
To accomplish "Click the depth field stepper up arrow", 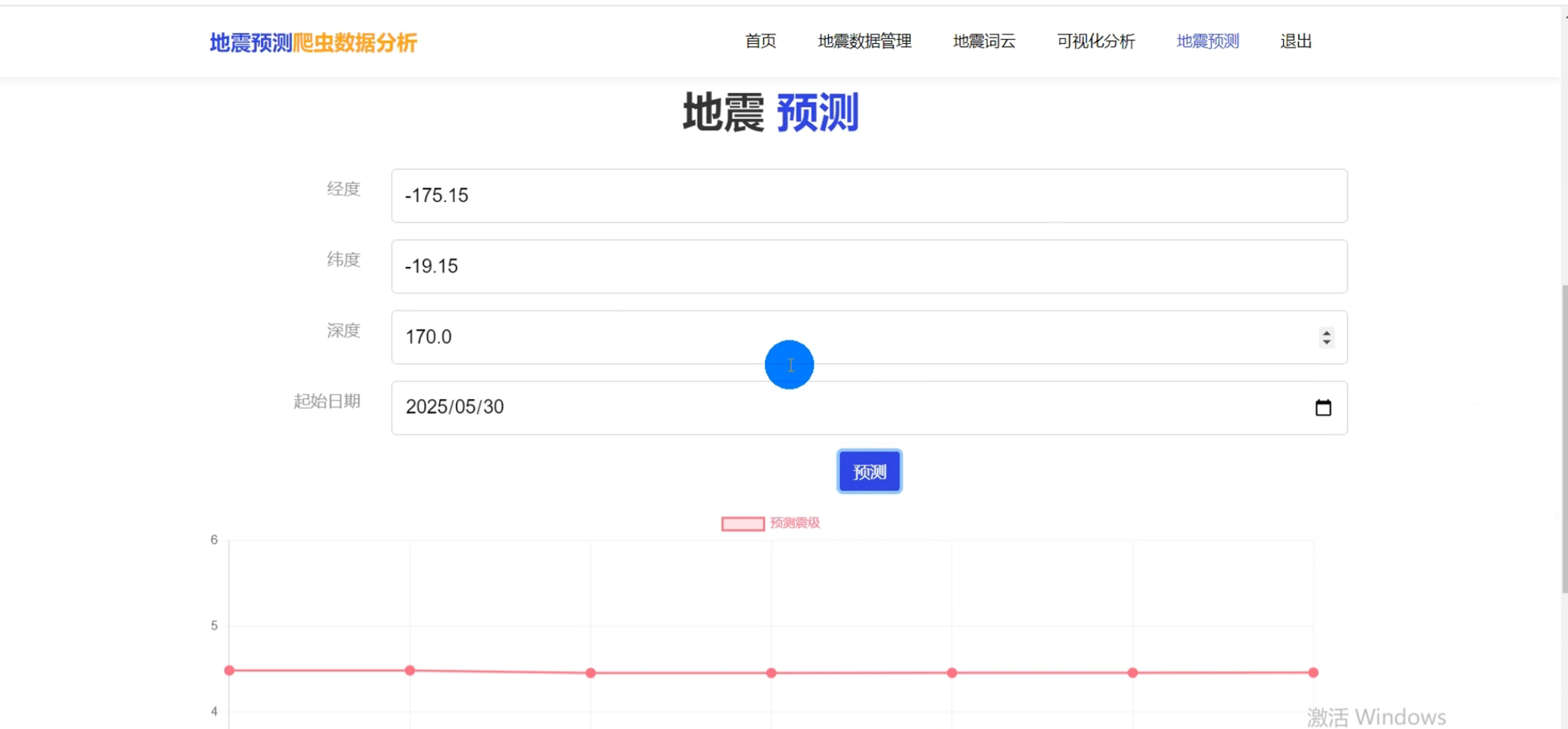I will point(1326,331).
